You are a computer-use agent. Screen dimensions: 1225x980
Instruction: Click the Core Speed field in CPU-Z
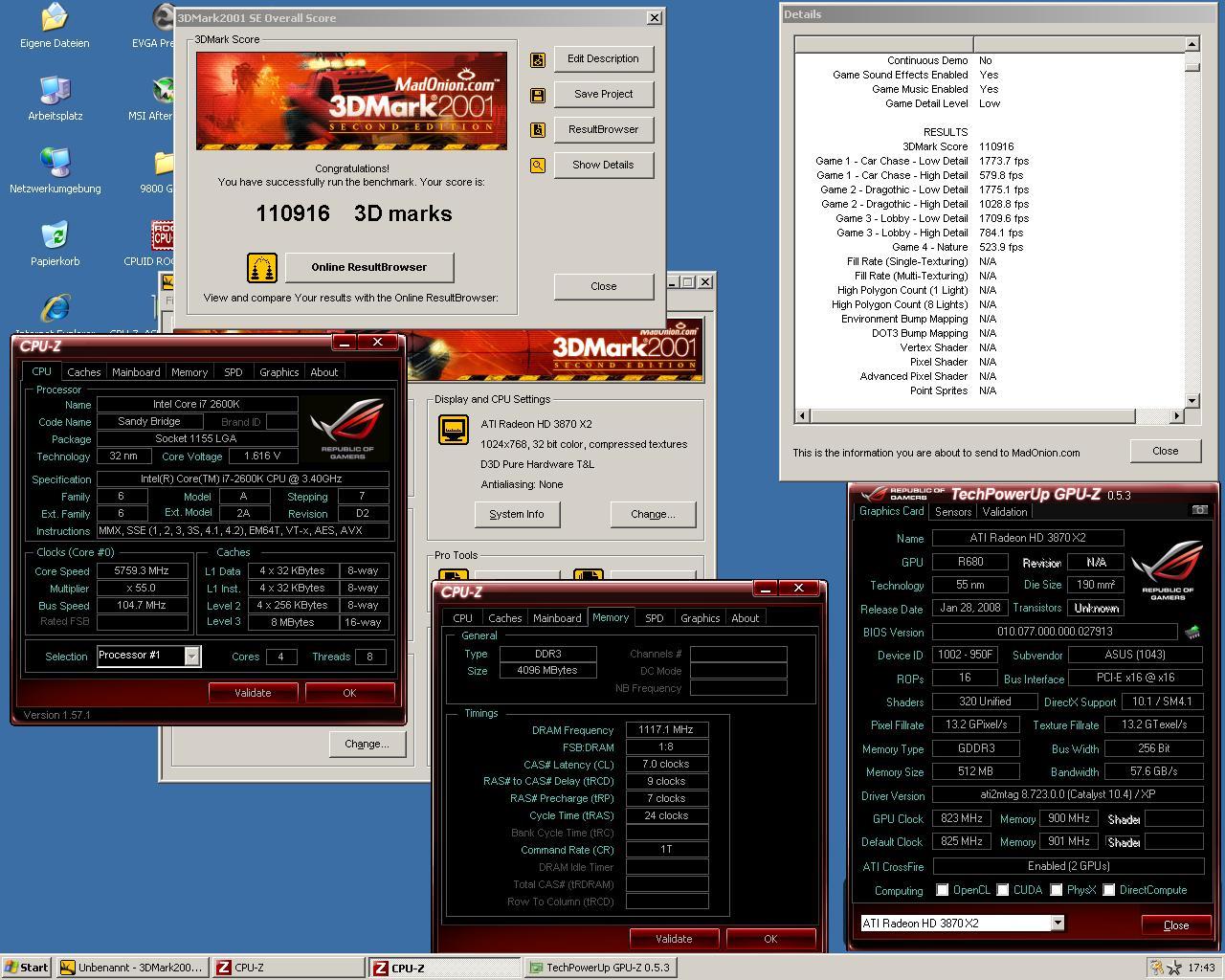[143, 571]
